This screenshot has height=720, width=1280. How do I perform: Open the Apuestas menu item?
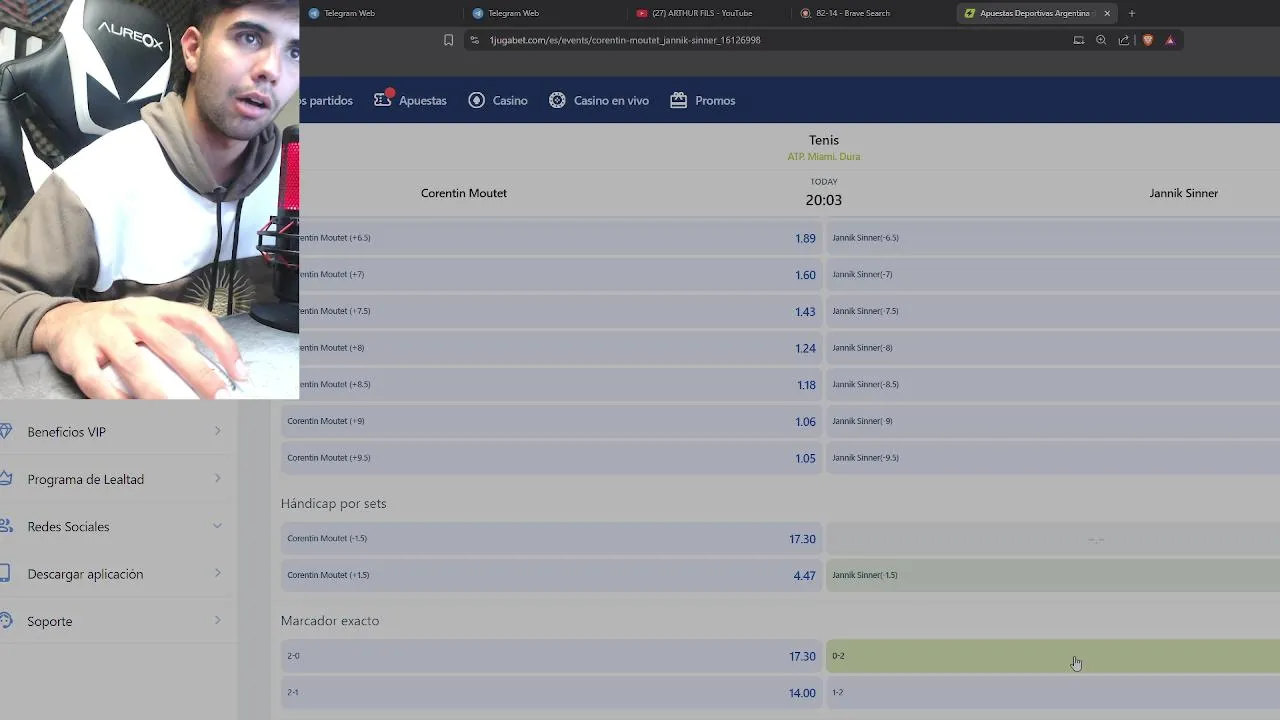coord(422,100)
